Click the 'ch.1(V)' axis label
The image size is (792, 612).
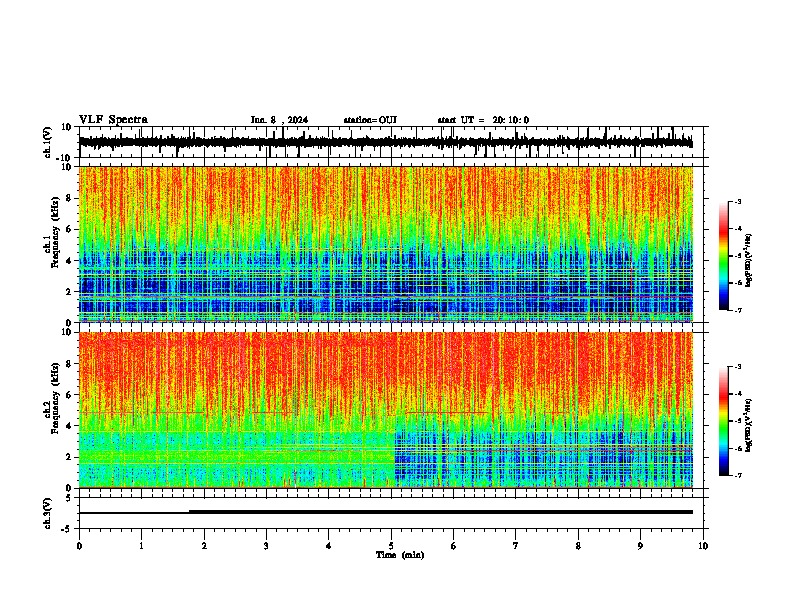pyautogui.click(x=48, y=142)
